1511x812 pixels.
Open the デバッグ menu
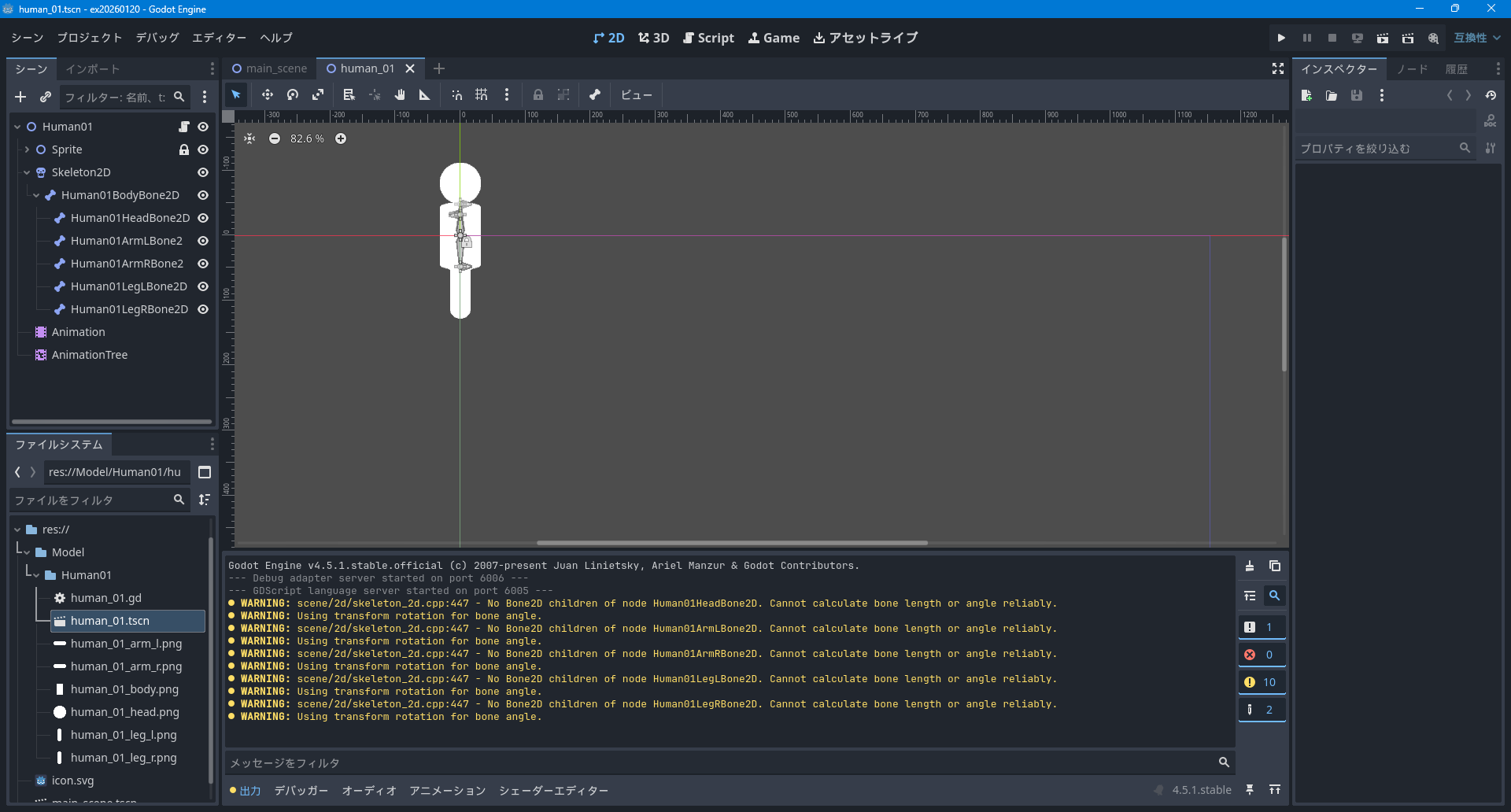click(157, 38)
